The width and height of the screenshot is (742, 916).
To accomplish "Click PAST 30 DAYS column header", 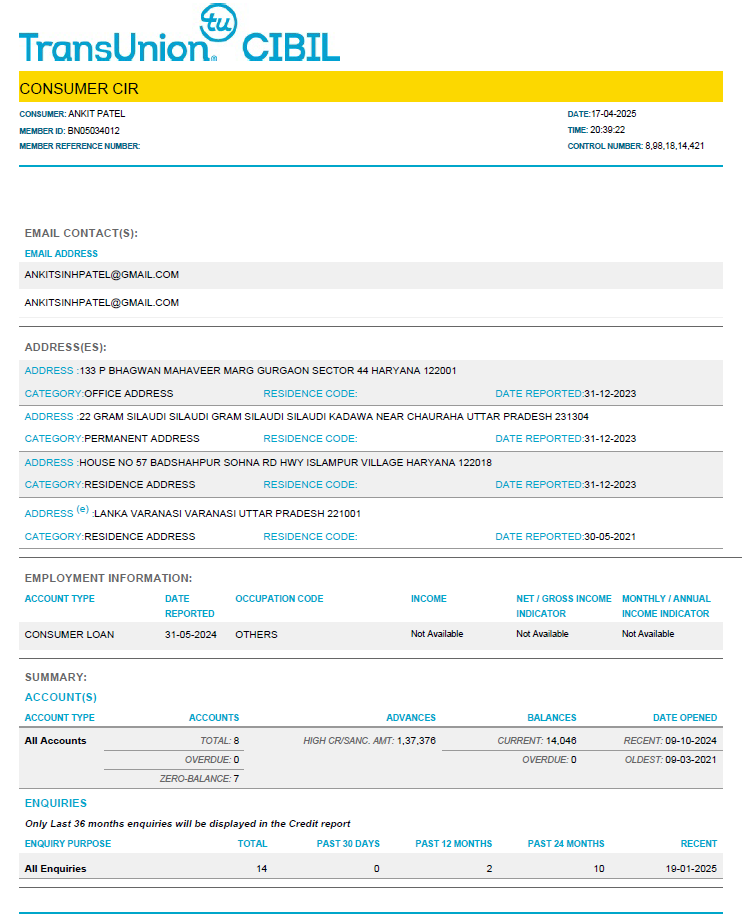I will click(348, 844).
